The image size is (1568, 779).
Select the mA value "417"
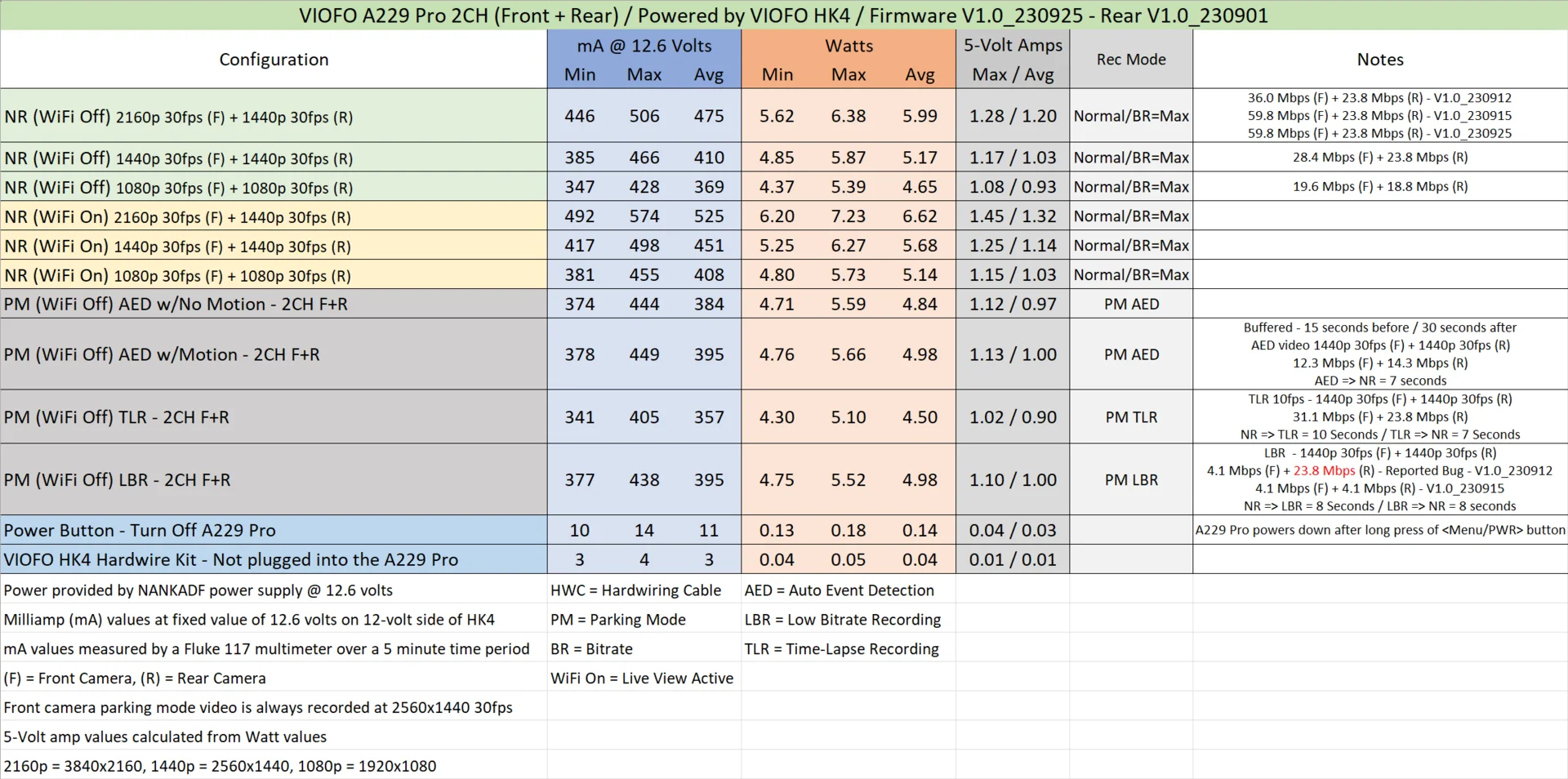pos(580,246)
